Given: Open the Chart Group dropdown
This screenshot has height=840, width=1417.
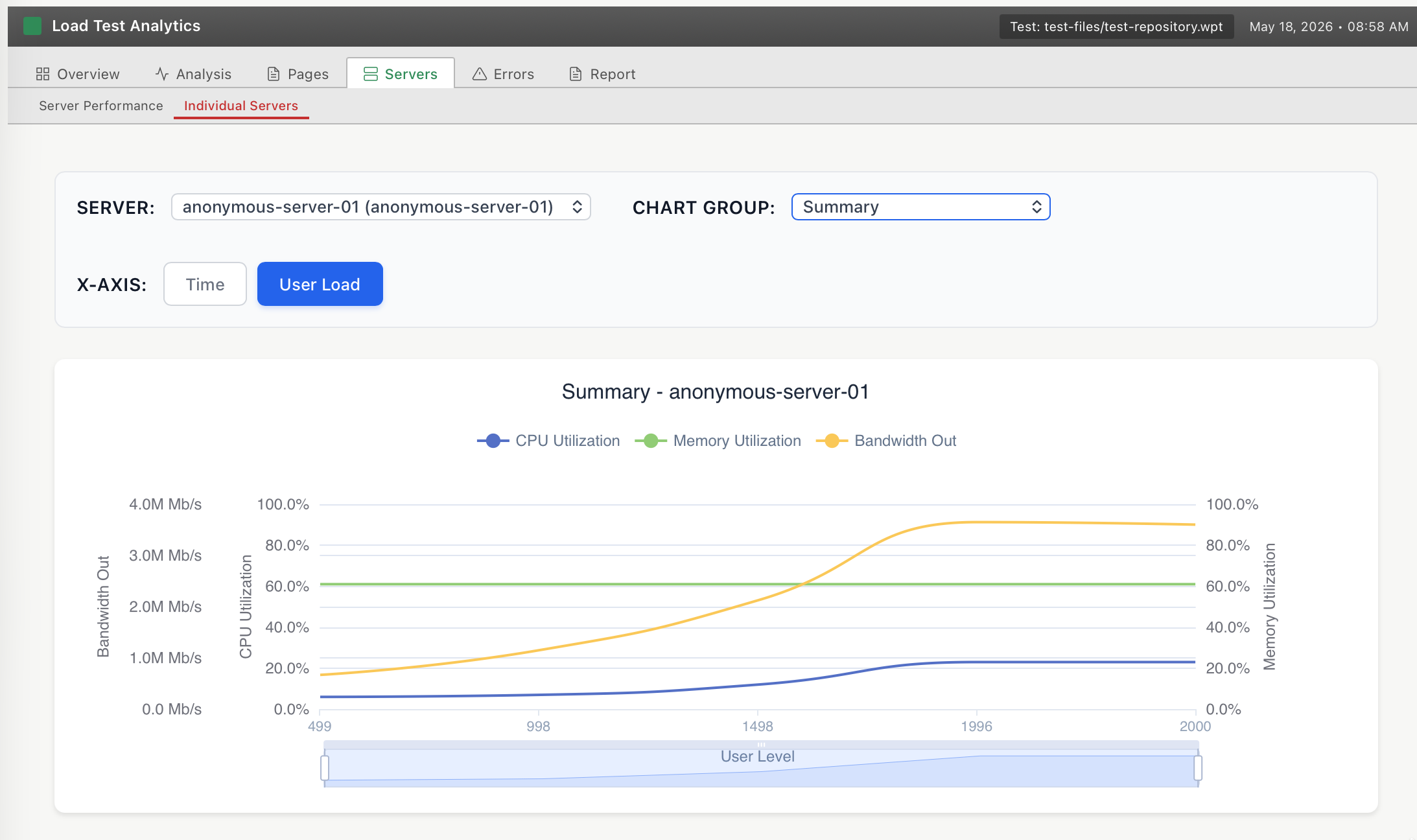Looking at the screenshot, I should point(920,207).
